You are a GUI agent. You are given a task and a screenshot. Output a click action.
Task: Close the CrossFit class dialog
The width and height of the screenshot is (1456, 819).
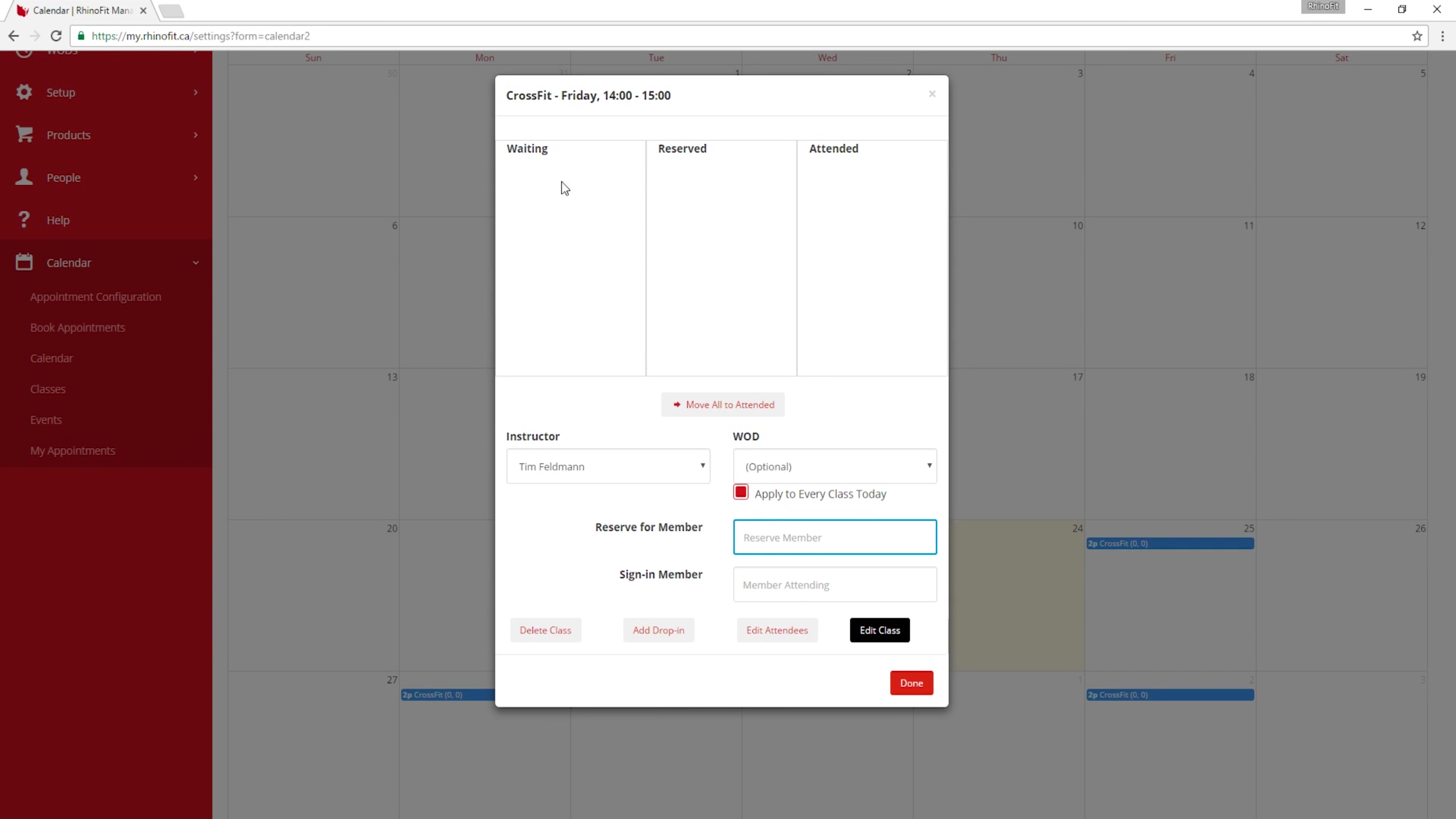tap(932, 94)
